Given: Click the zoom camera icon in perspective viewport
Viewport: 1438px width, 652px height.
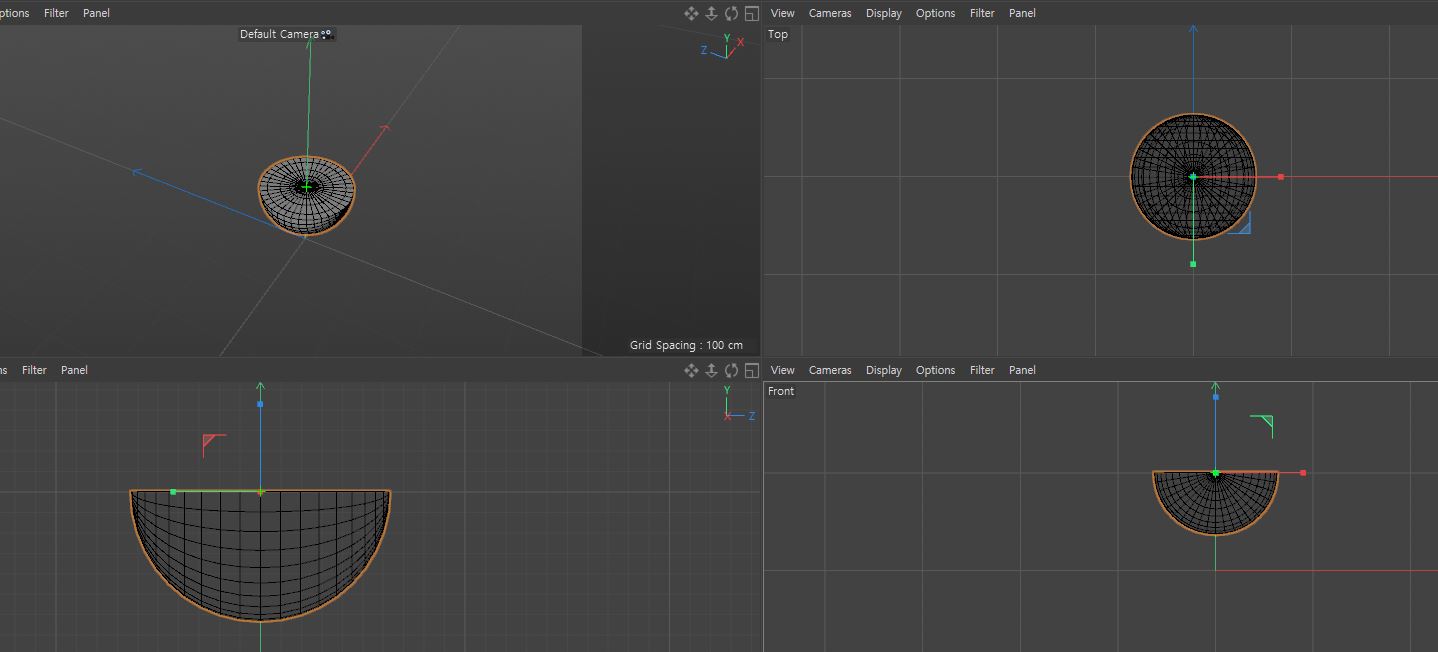Looking at the screenshot, I should click(x=711, y=13).
